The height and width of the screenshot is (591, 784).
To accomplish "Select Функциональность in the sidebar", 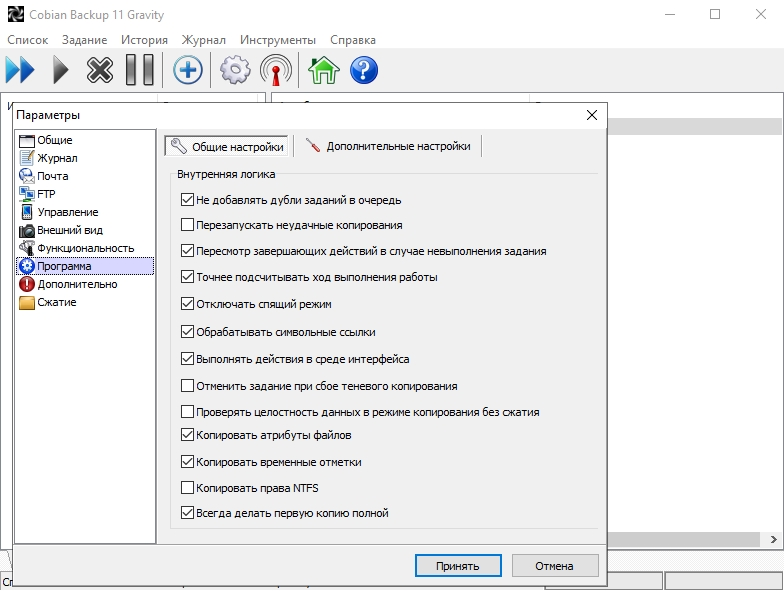I will pyautogui.click(x=85, y=248).
